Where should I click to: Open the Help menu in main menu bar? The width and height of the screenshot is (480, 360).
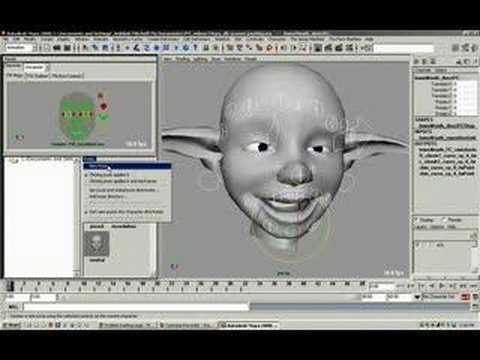(369, 39)
